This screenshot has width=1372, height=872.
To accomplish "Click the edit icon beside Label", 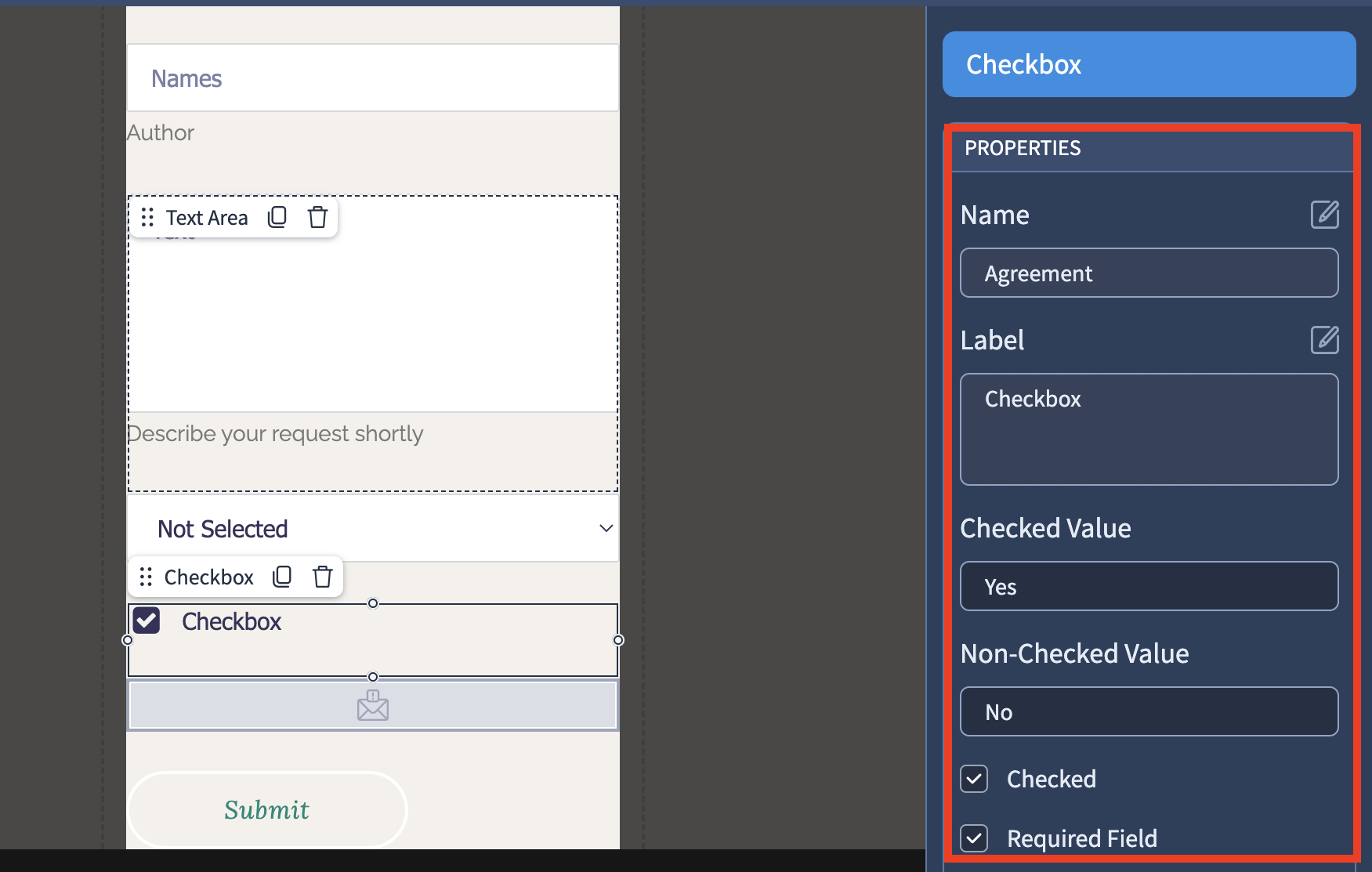I will pos(1325,340).
